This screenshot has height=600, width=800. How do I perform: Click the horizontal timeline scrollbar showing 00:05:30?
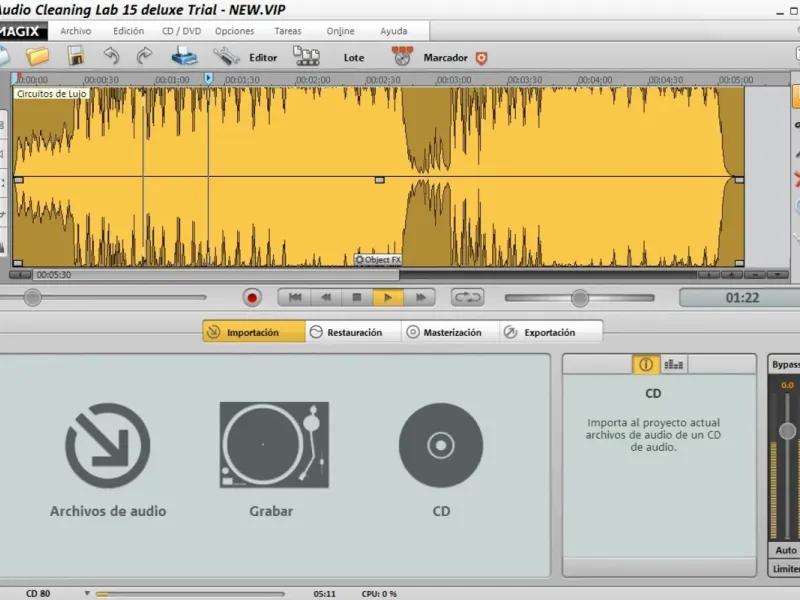point(216,274)
